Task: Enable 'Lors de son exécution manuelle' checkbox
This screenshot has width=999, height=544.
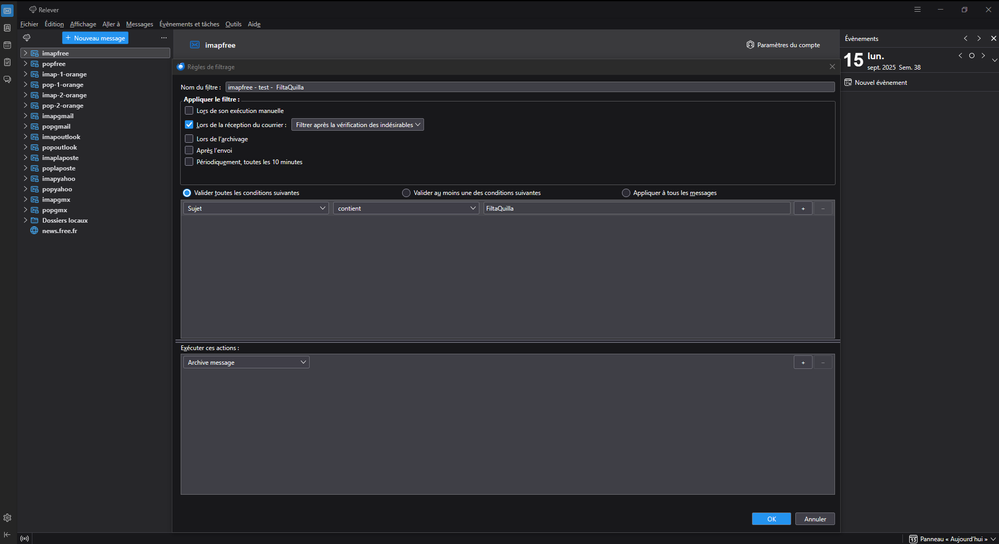Action: [x=189, y=111]
